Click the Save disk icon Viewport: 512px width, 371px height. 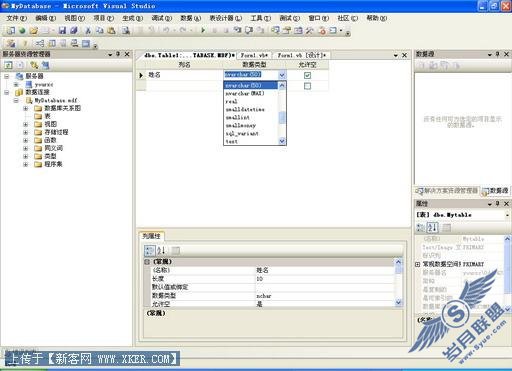point(62,31)
